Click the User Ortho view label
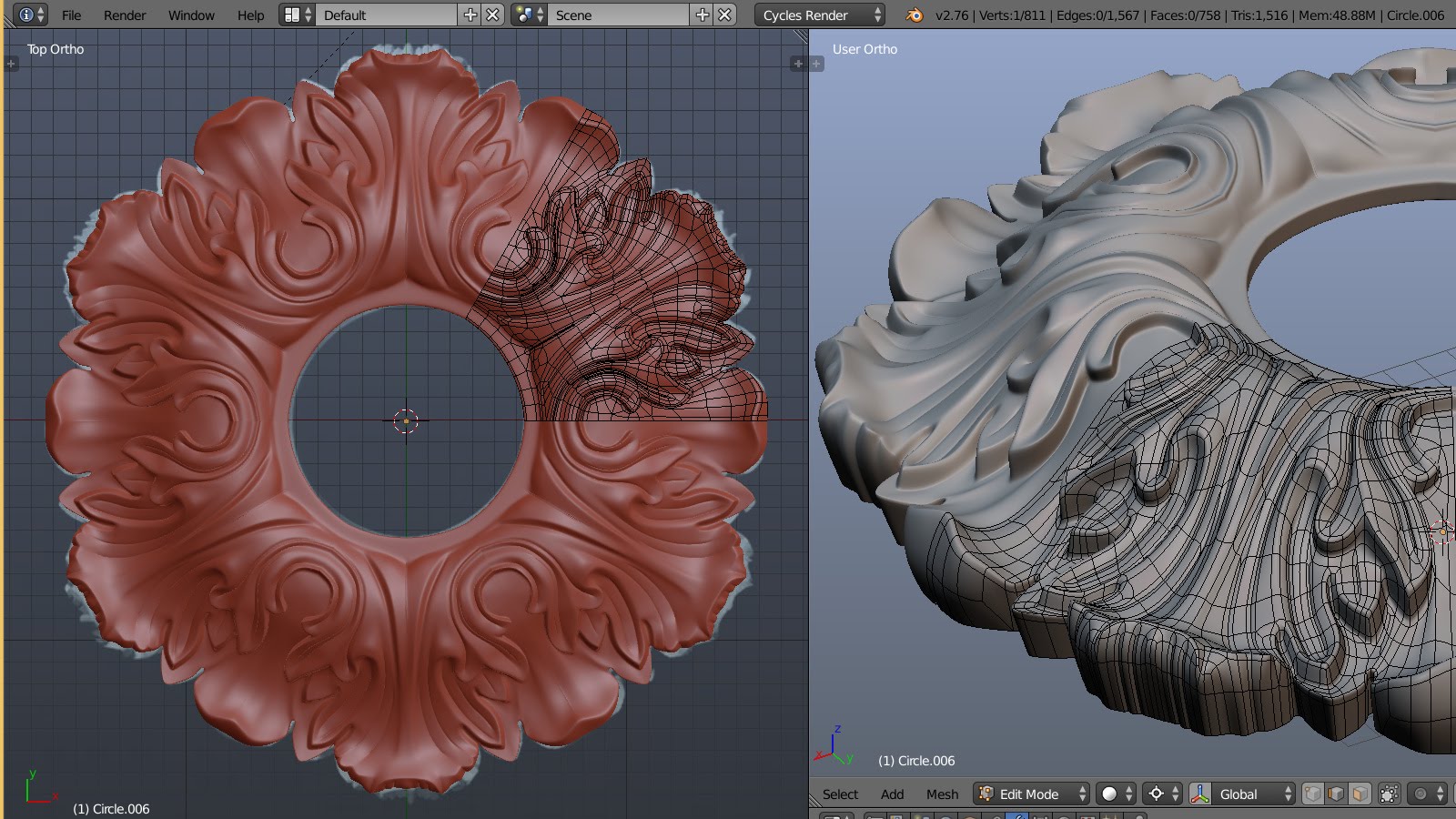This screenshot has height=819, width=1456. (x=864, y=49)
